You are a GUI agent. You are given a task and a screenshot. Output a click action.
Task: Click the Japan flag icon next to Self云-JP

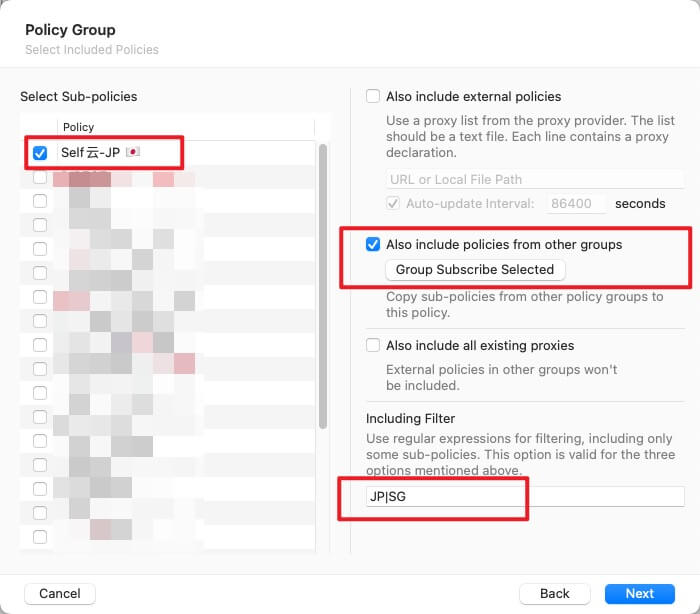point(133,153)
